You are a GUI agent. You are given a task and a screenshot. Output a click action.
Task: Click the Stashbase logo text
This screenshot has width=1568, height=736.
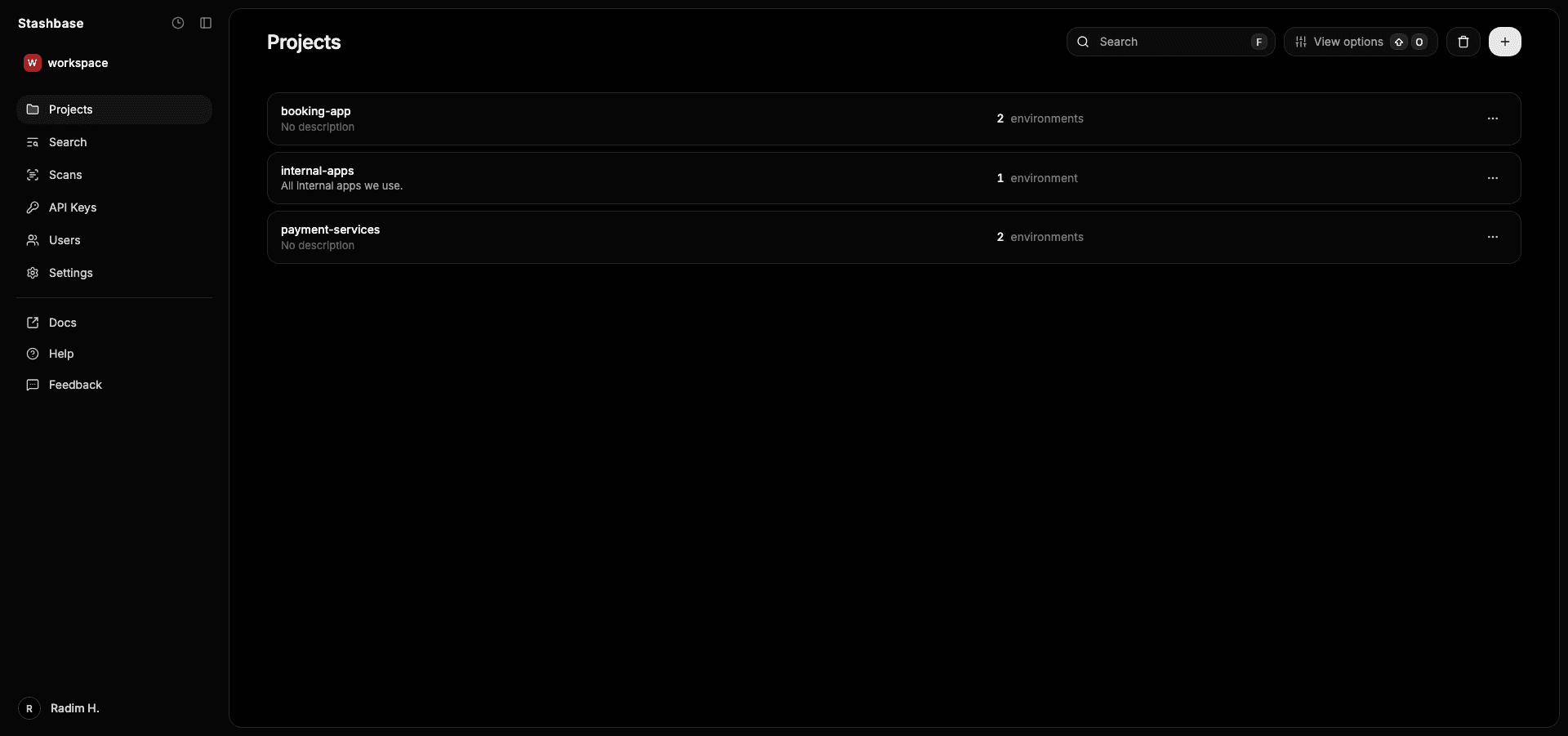(51, 23)
